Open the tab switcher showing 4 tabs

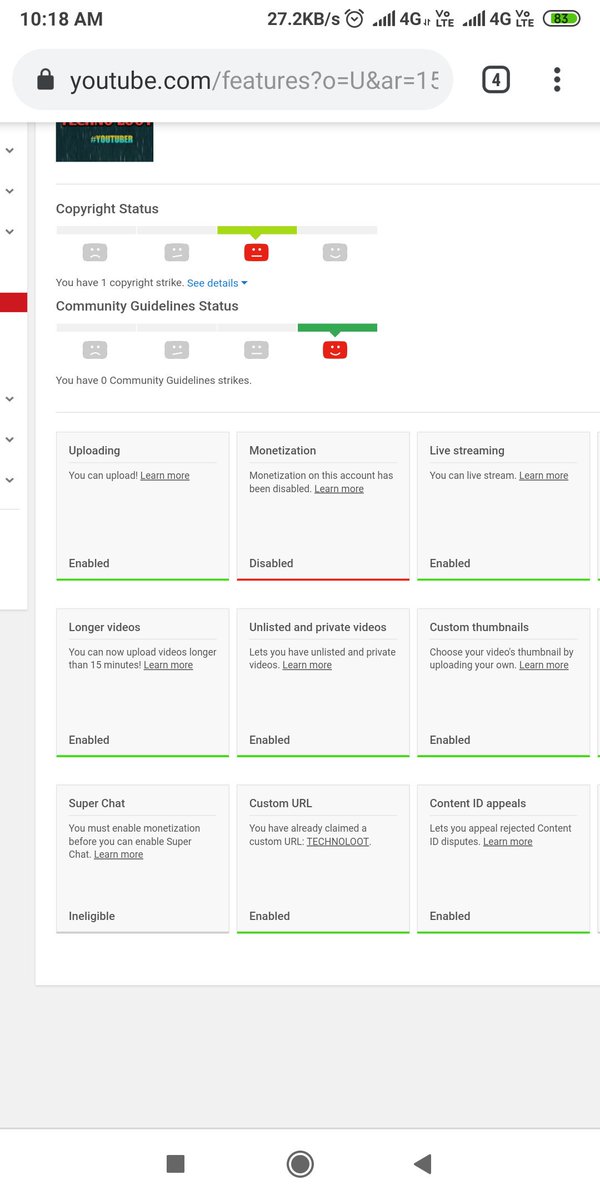point(496,80)
